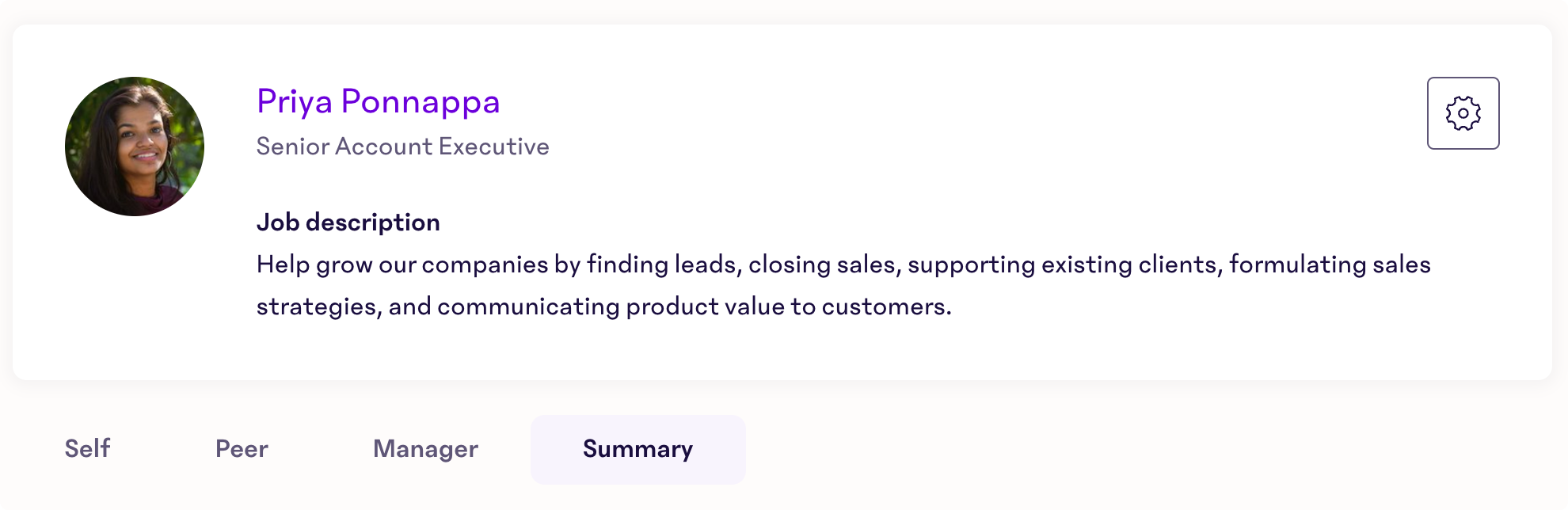The height and width of the screenshot is (510, 1568).
Task: Switch to the Self tab
Action: click(x=87, y=449)
